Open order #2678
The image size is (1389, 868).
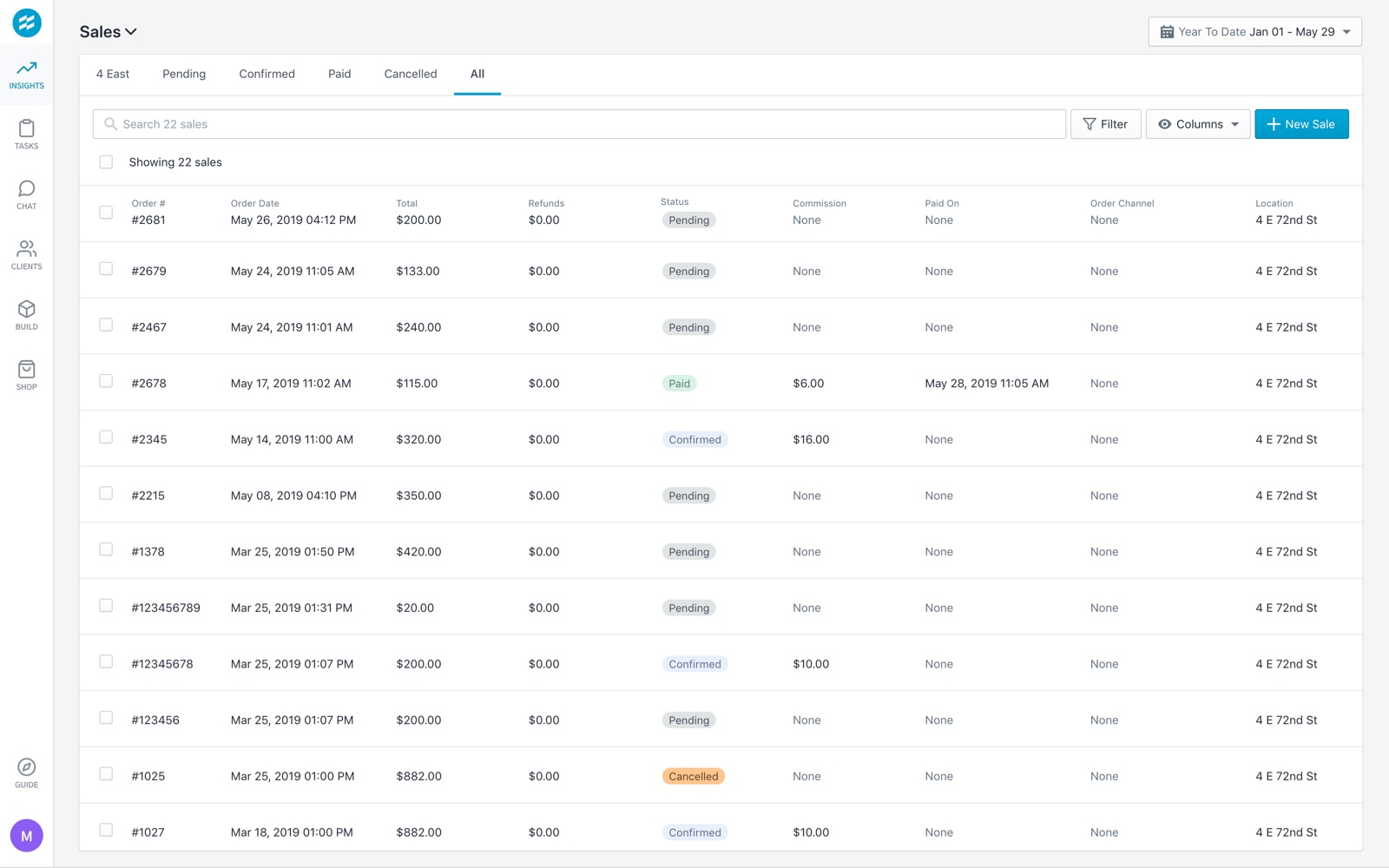coord(149,384)
